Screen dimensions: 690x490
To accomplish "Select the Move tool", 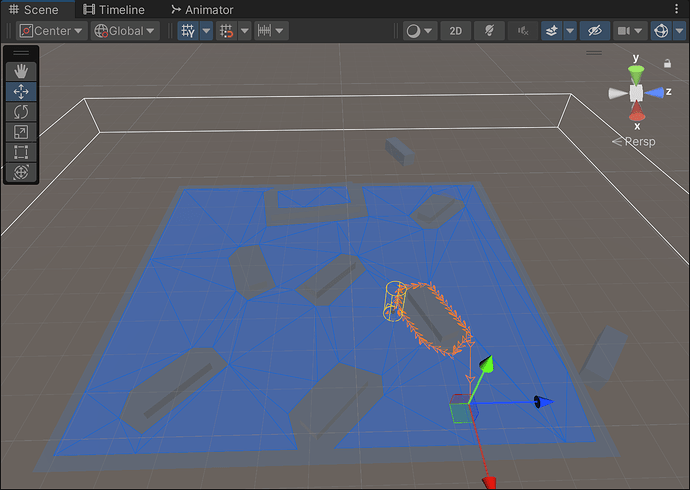I will (x=21, y=91).
